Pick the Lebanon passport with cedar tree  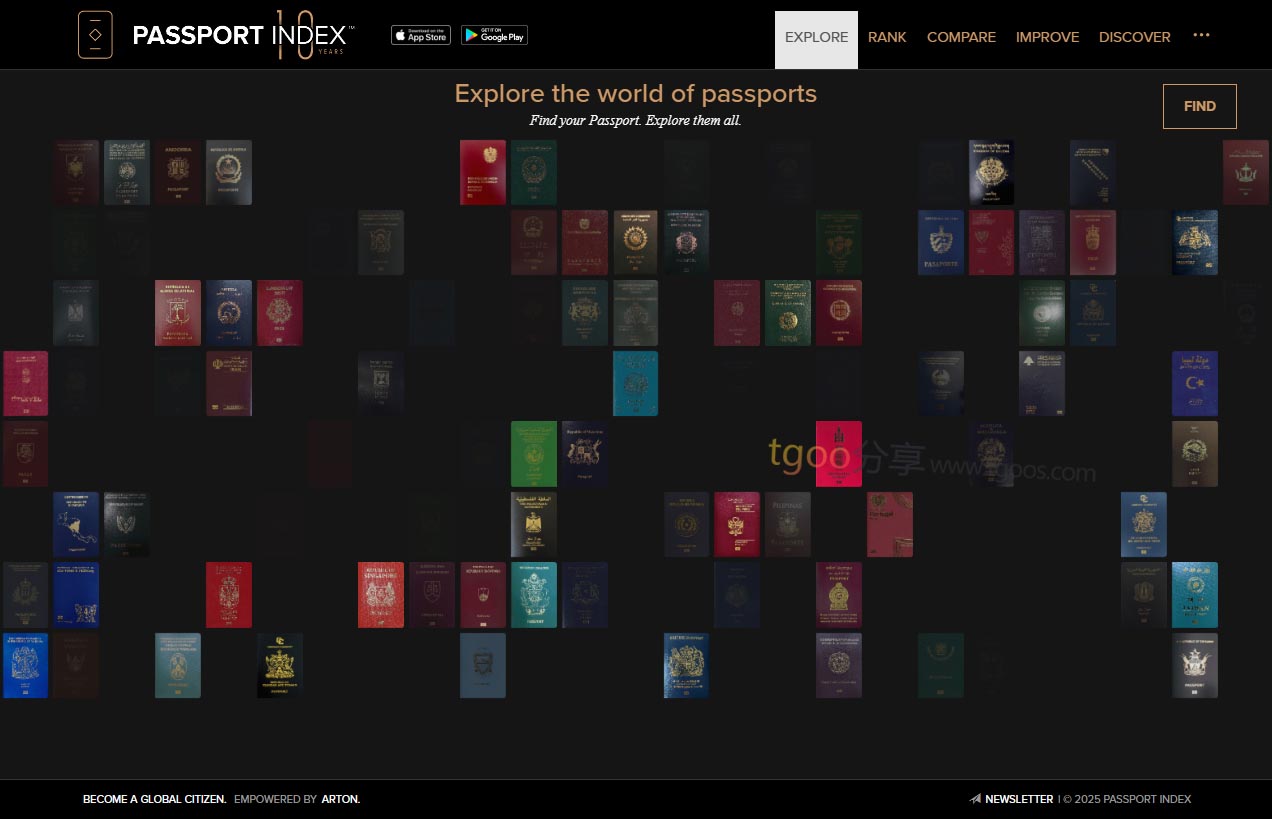(1042, 383)
